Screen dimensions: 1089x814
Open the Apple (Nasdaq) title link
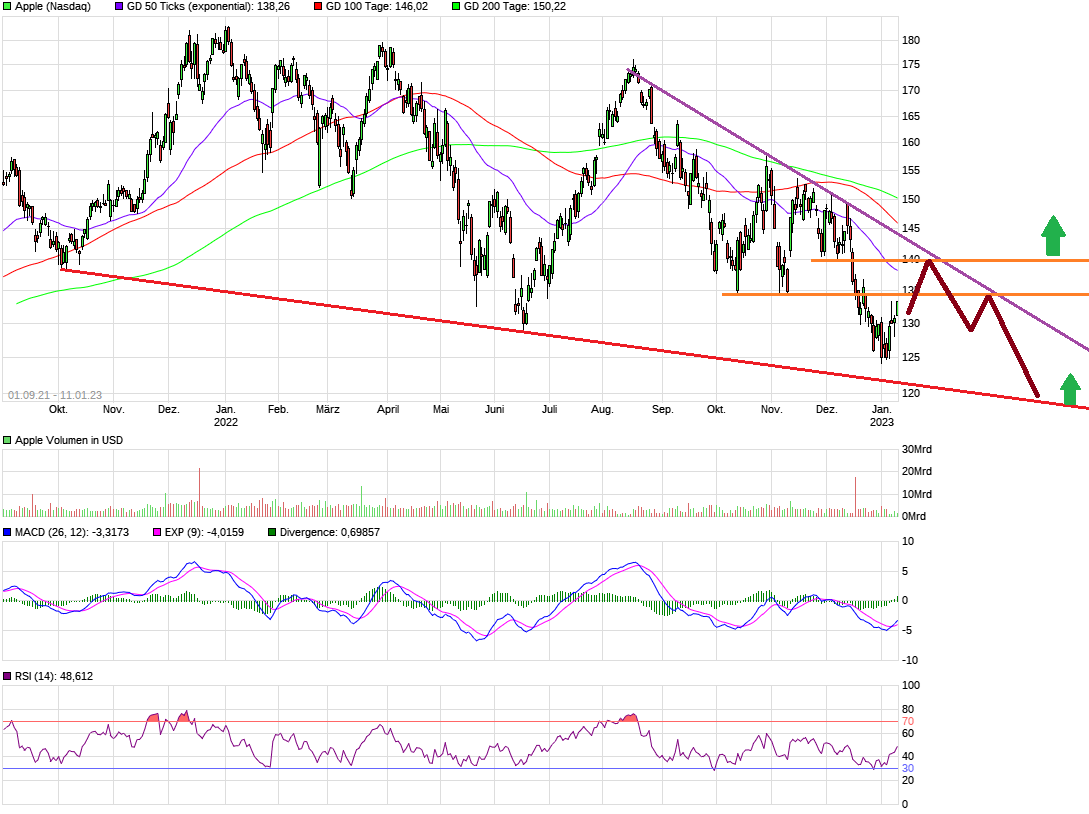(x=55, y=7)
